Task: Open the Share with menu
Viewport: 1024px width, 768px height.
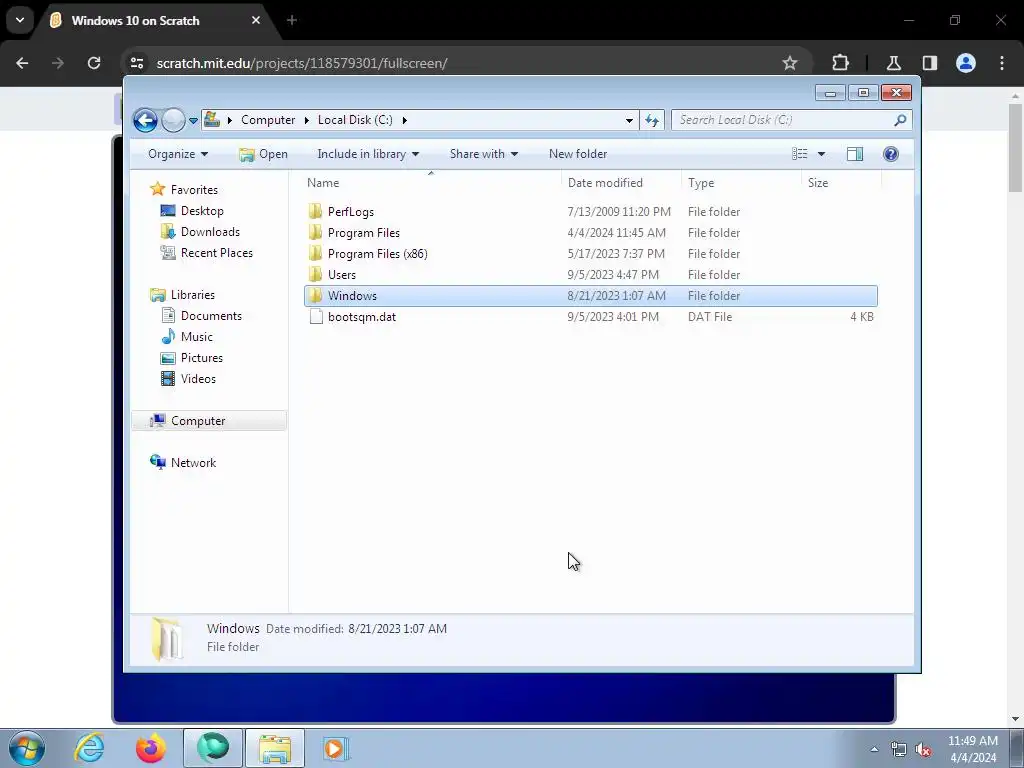Action: point(483,154)
